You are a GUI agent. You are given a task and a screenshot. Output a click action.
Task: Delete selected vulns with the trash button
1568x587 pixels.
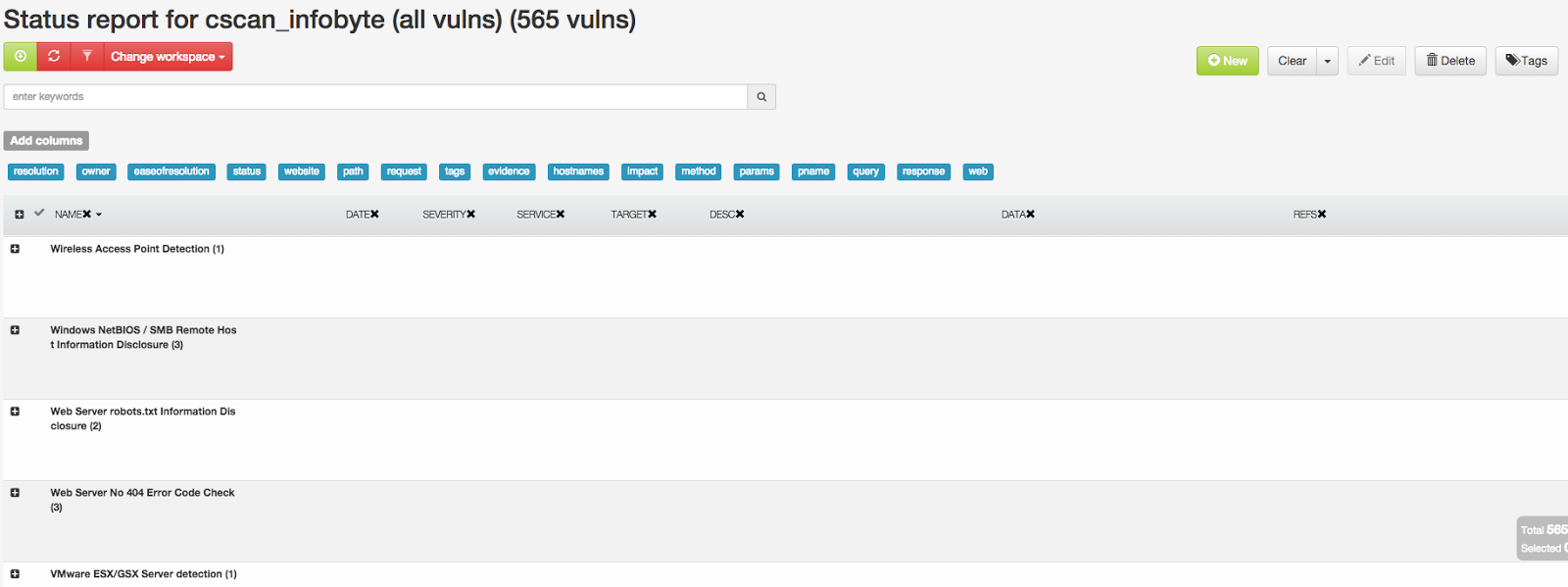coord(1450,61)
